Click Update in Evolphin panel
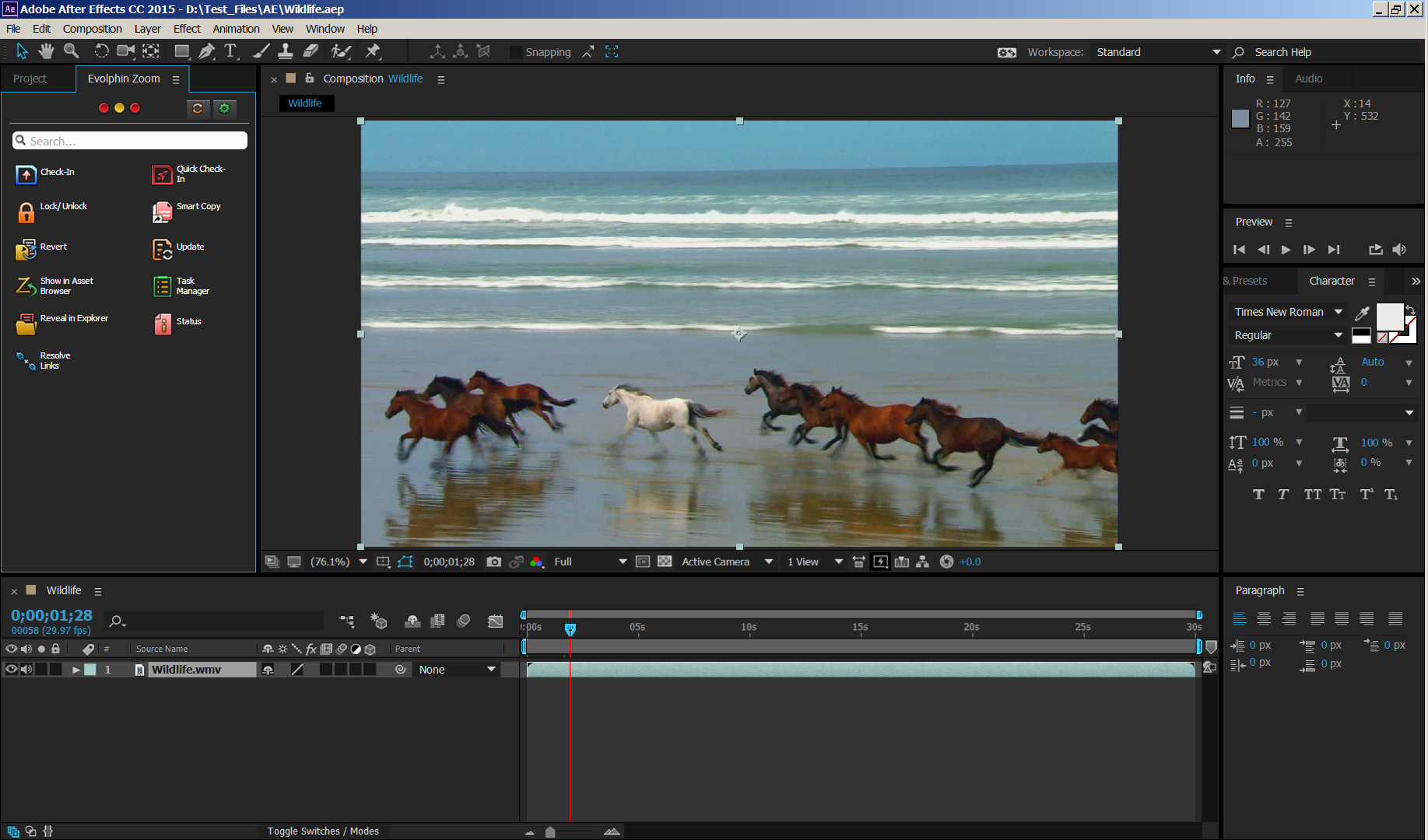The height and width of the screenshot is (840, 1428). pos(179,249)
